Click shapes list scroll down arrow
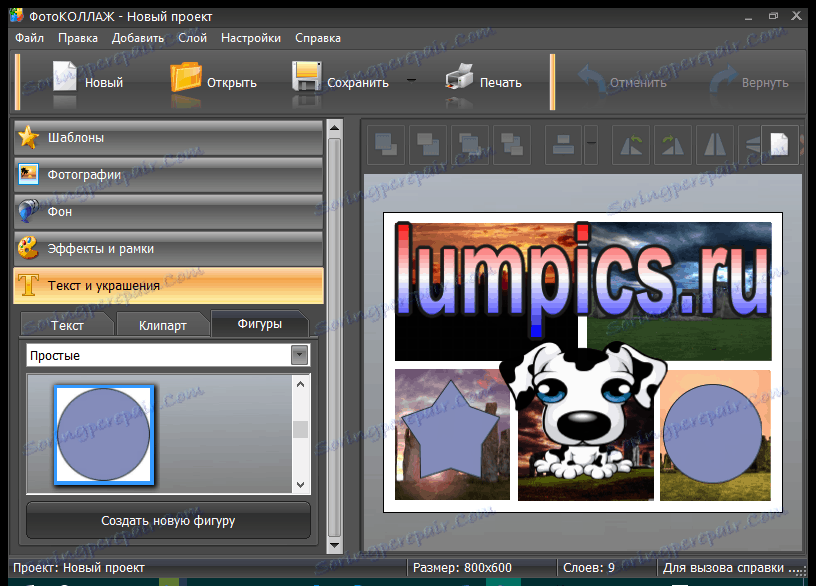Screen dimensions: 816x586 (x=300, y=485)
